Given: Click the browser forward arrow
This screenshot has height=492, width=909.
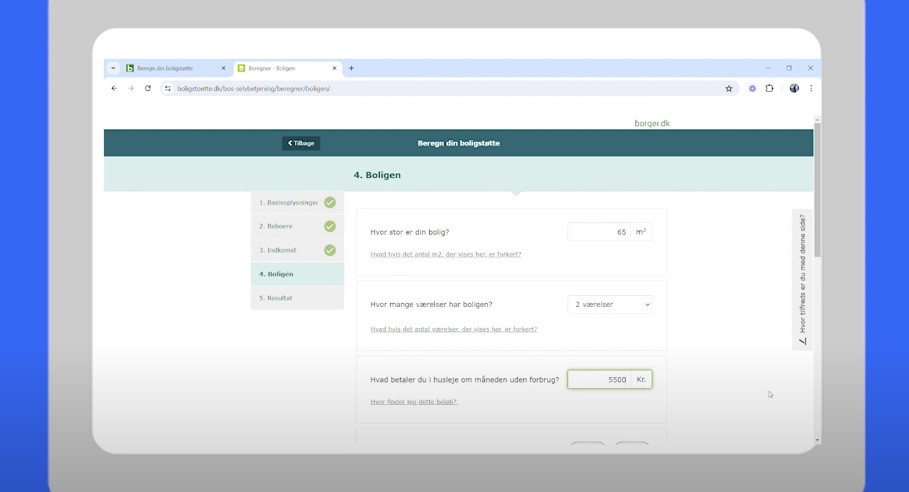Looking at the screenshot, I should (x=130, y=88).
